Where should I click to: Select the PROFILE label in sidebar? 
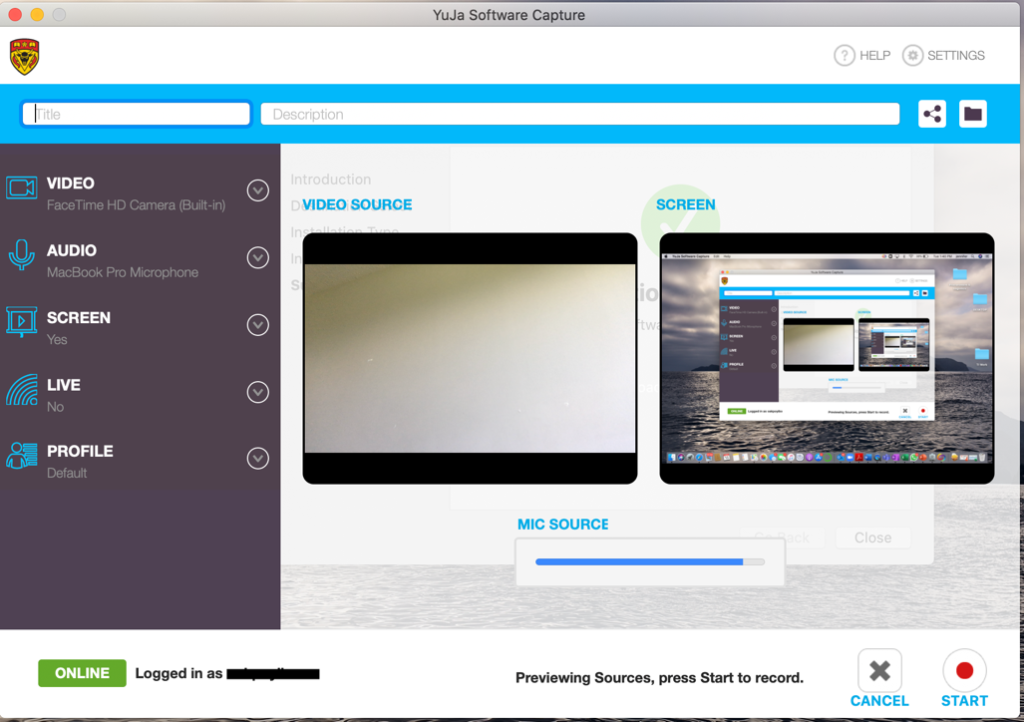point(80,452)
